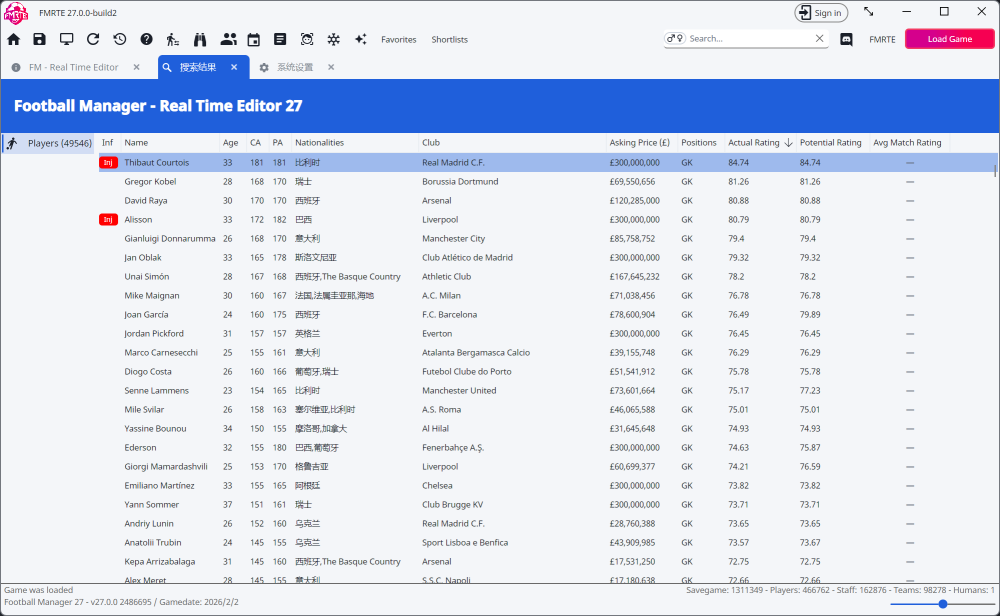The image size is (1000, 616).
Task: Sort by Asking Price (£) column header
Action: [x=640, y=143]
